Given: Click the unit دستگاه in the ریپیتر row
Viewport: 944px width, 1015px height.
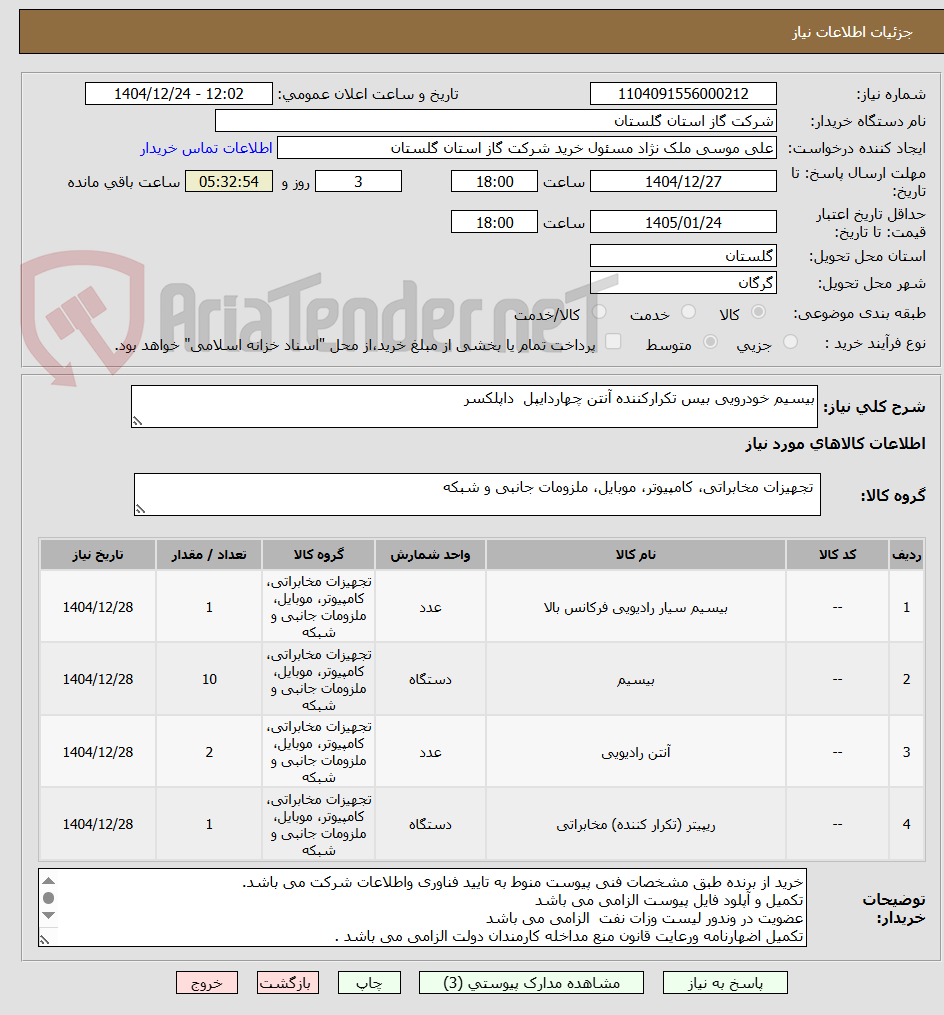Looking at the screenshot, I should click(x=430, y=825).
